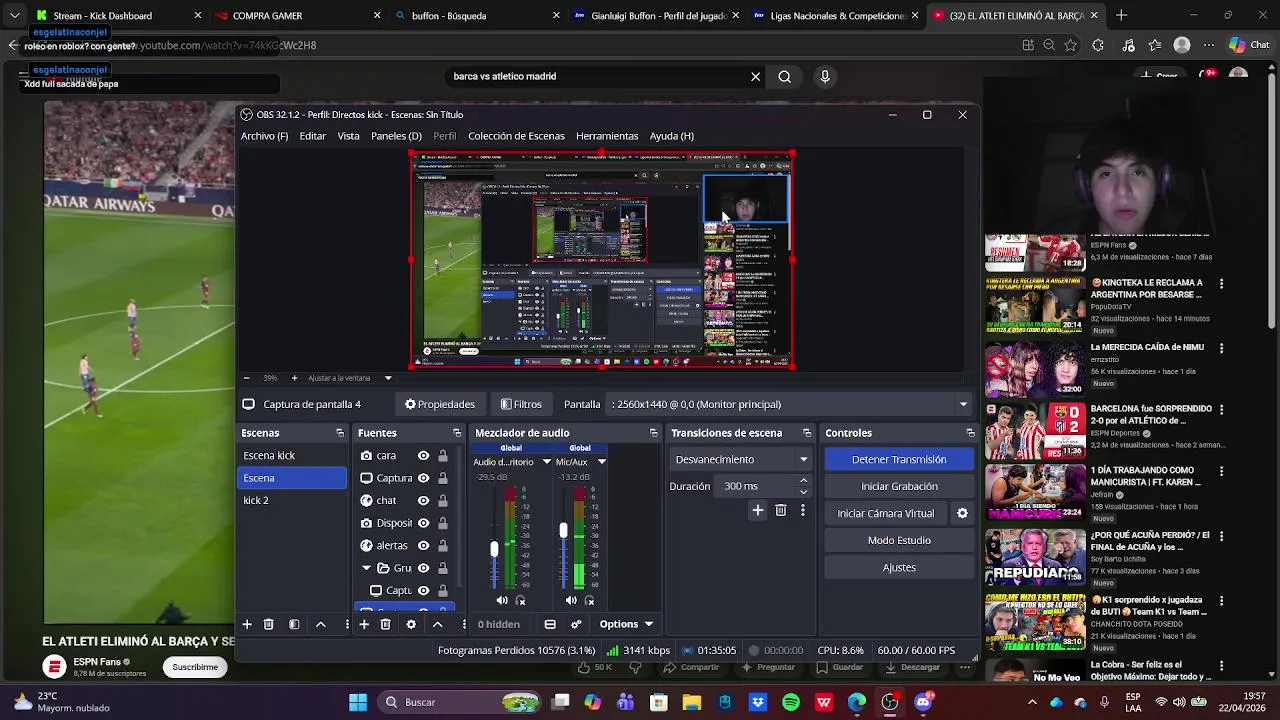This screenshot has height=720, width=1280.
Task: Open Vista menu in OBS
Action: (x=349, y=136)
